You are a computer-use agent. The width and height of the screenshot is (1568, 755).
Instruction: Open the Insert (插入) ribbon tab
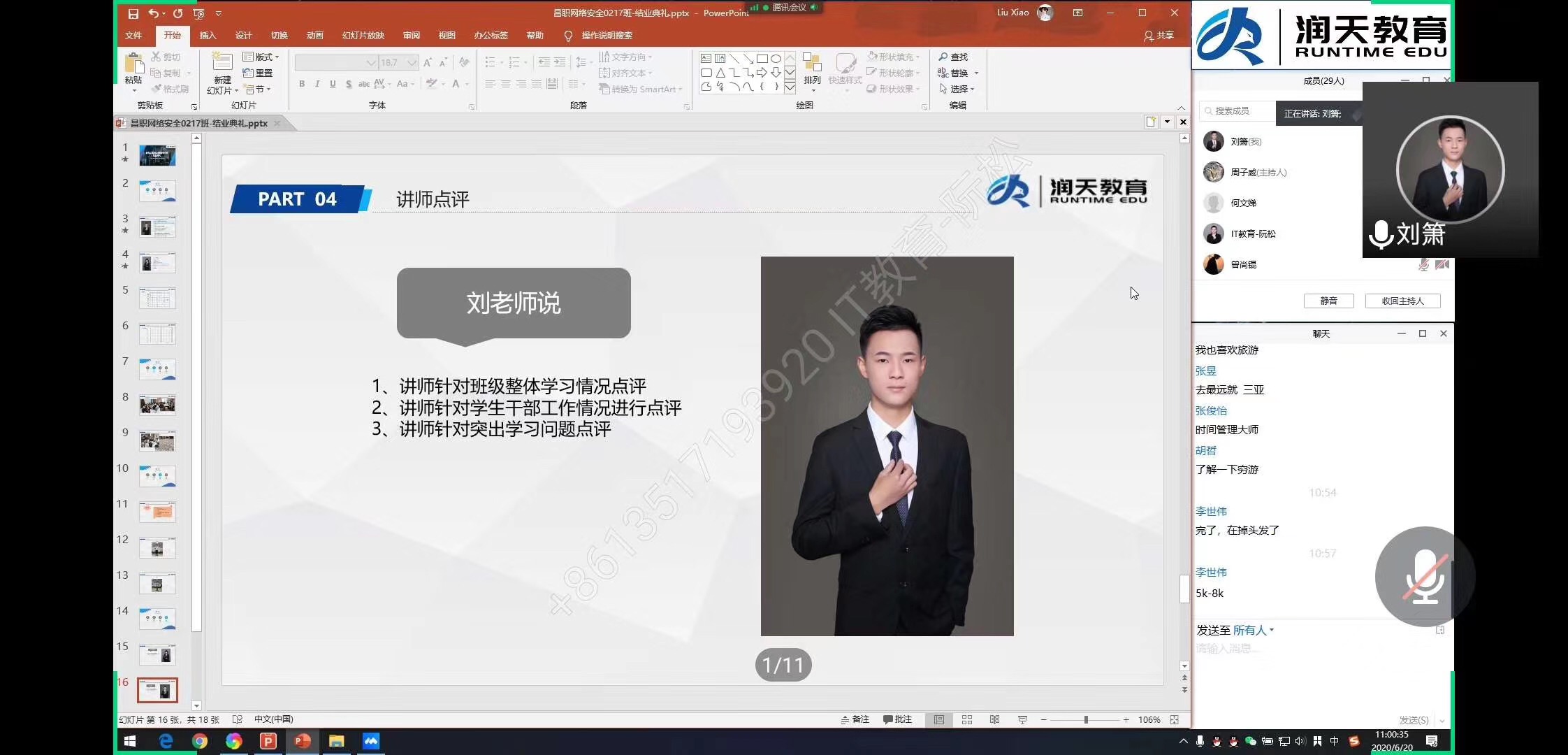click(x=208, y=36)
